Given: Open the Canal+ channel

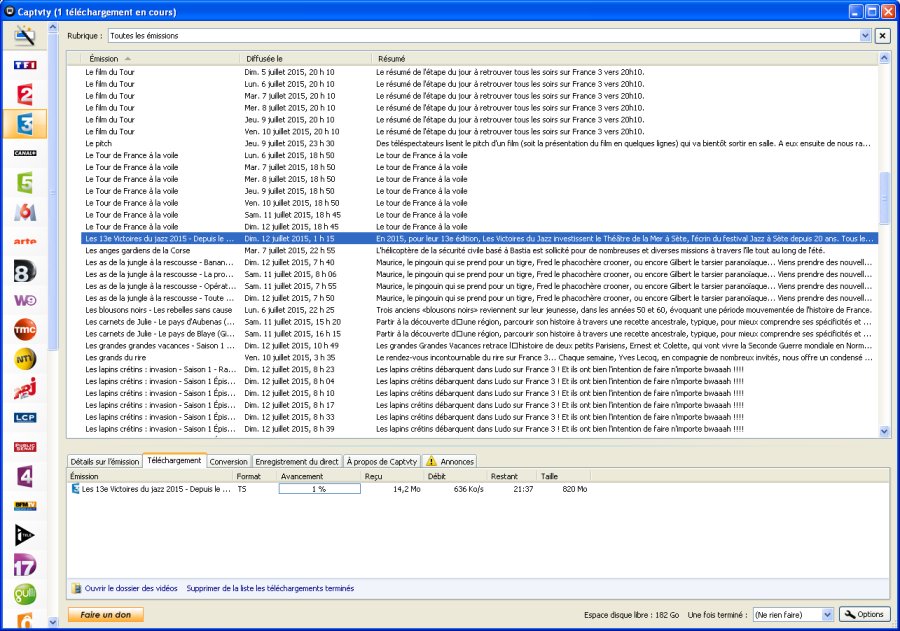Looking at the screenshot, I should point(25,153).
